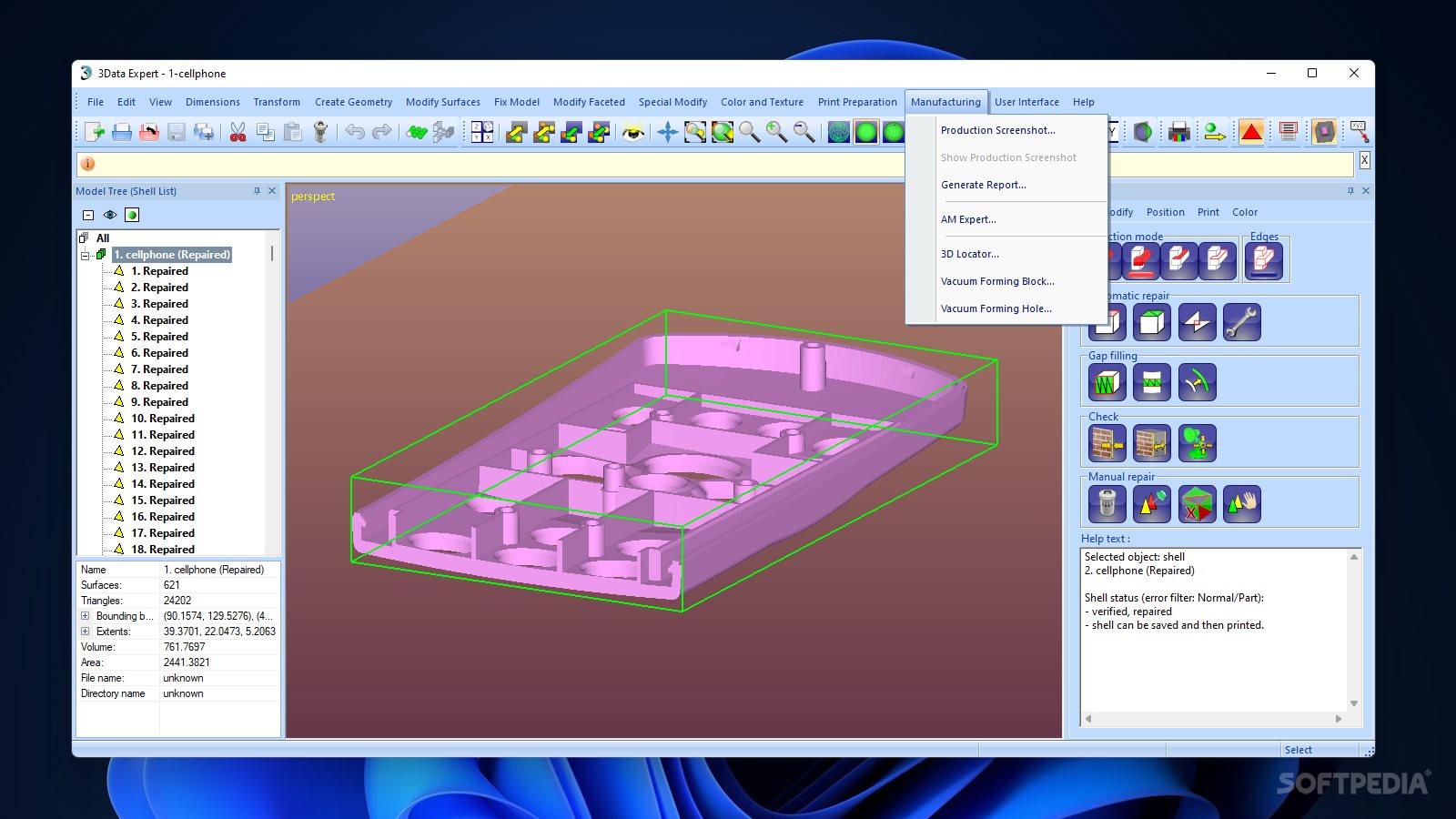Click the Undo arrow icon
Screen dimensions: 1456x819
(354, 132)
